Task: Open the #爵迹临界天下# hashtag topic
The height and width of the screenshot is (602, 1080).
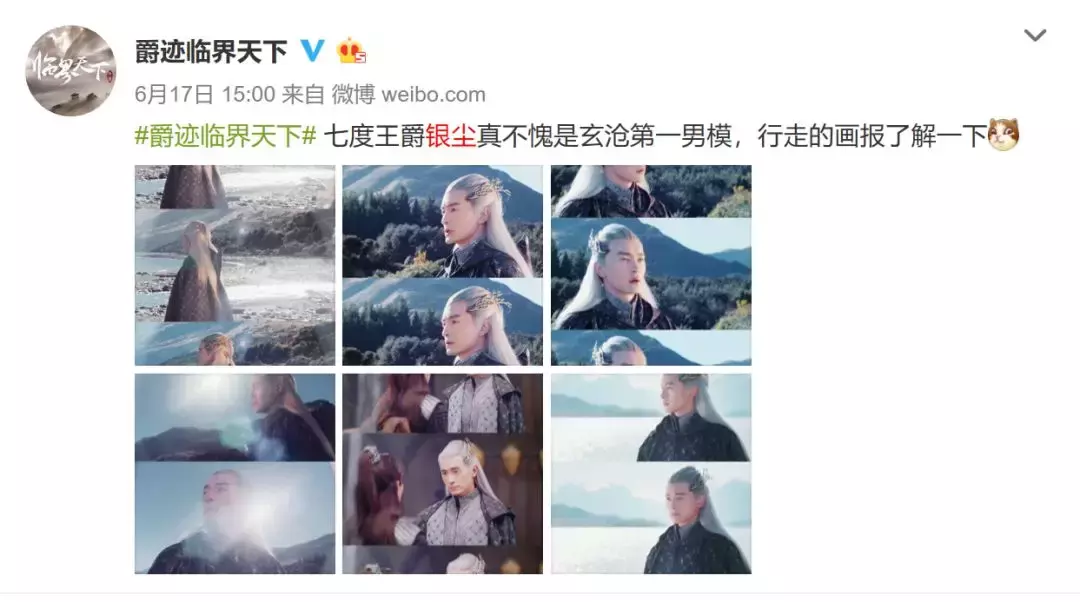Action: click(225, 136)
